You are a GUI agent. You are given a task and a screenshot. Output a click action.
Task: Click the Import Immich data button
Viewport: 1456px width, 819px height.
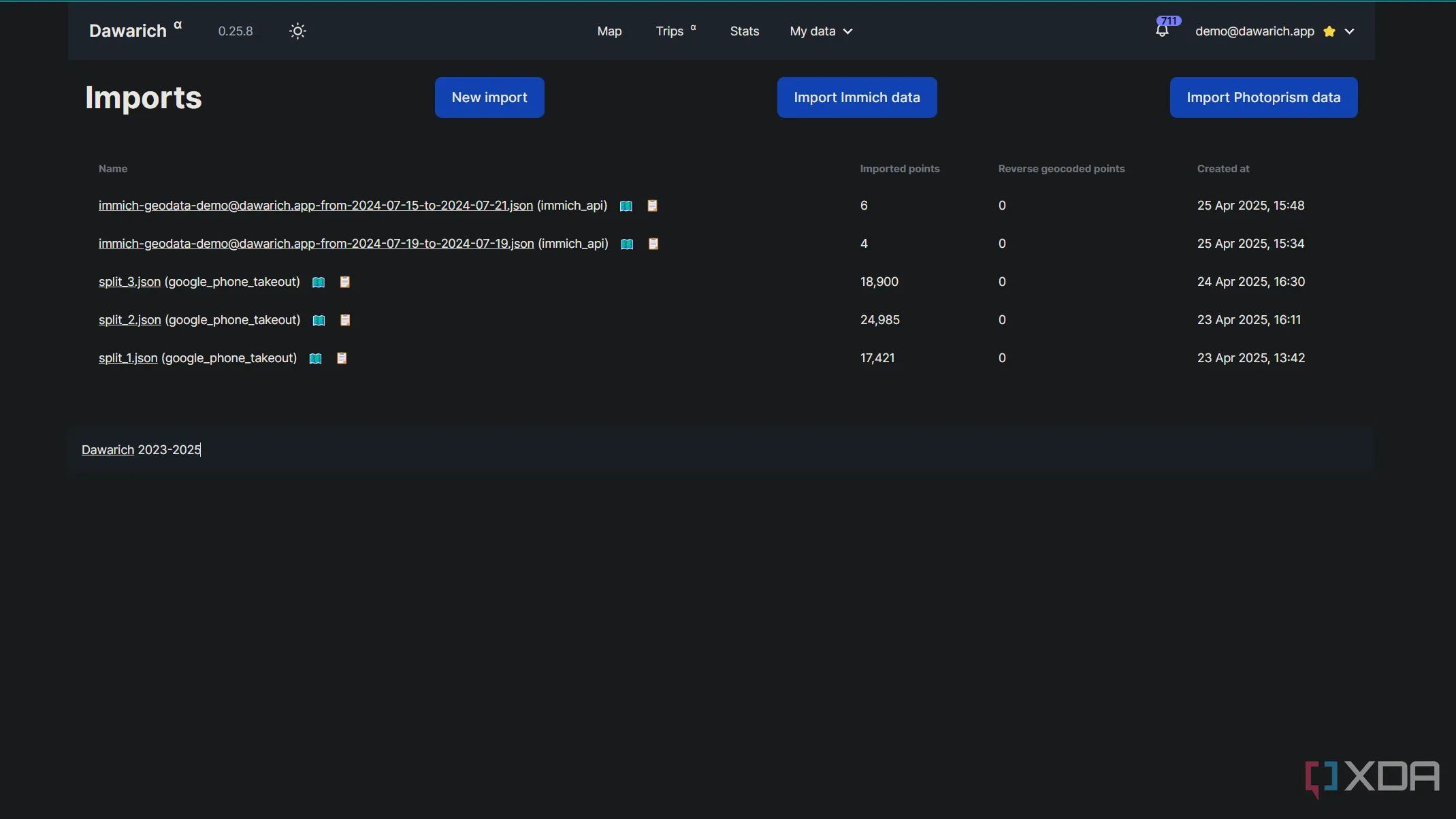coord(857,97)
